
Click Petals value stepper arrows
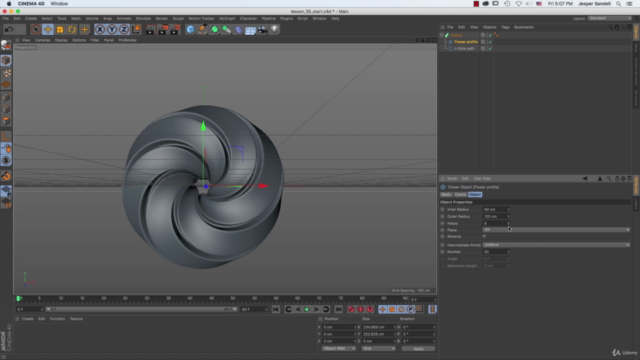coord(508,223)
